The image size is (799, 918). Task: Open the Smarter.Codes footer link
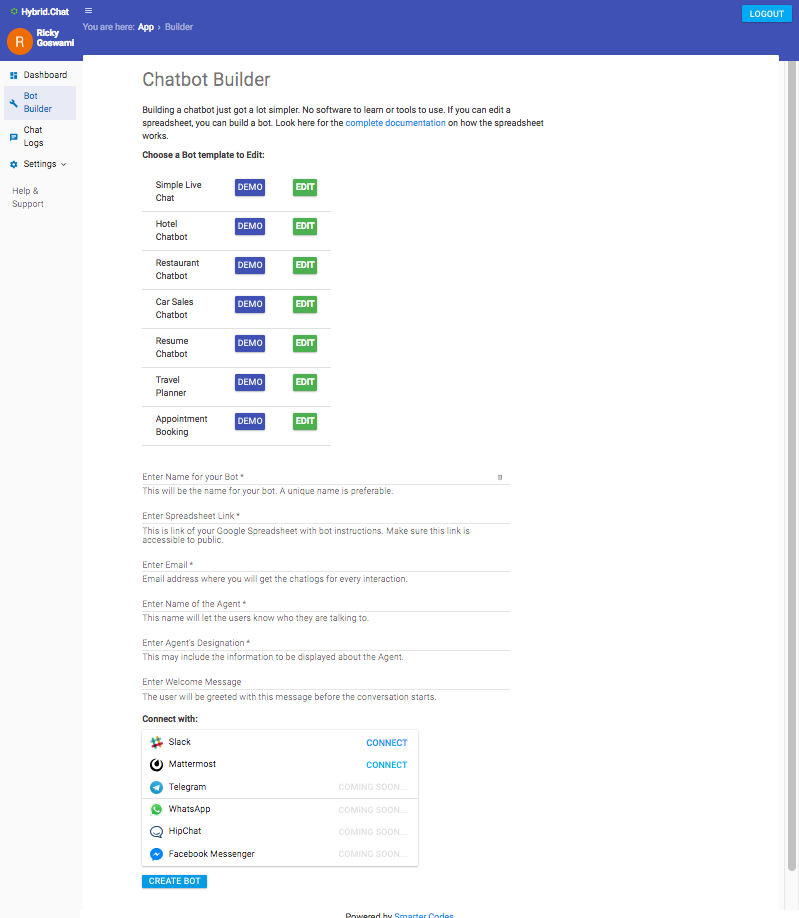pos(423,915)
